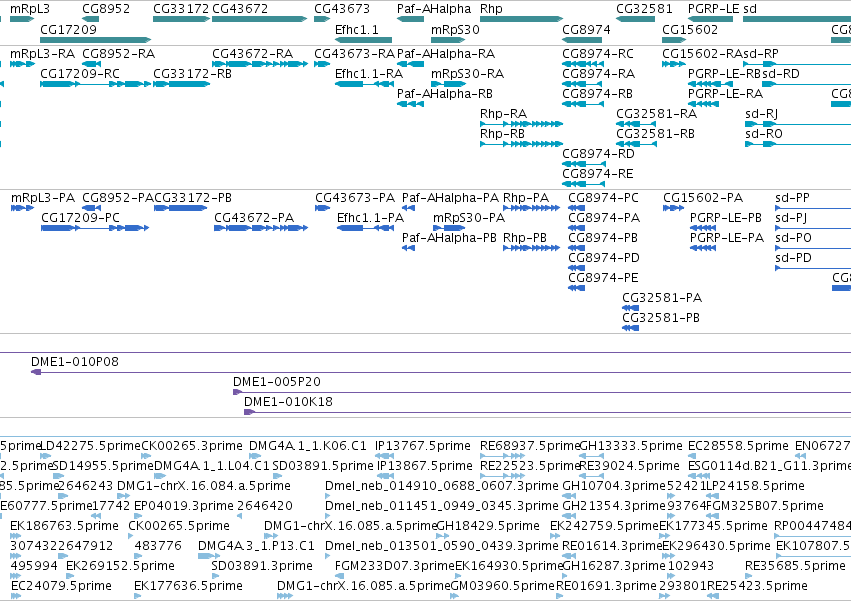Click EST GM03960.5prime
Image resolution: width=851 pixels, height=601 pixels.
tap(503, 586)
